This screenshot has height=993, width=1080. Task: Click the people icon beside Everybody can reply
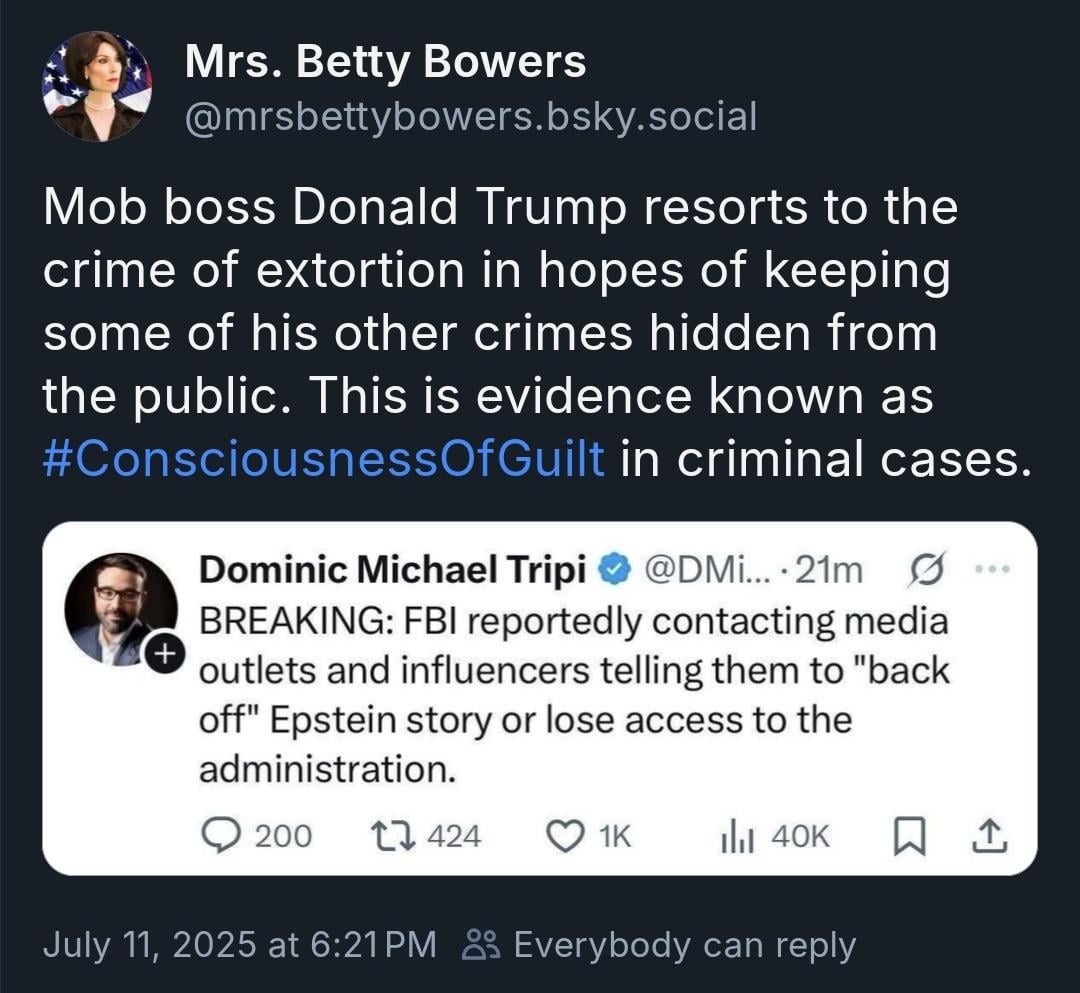tap(483, 945)
